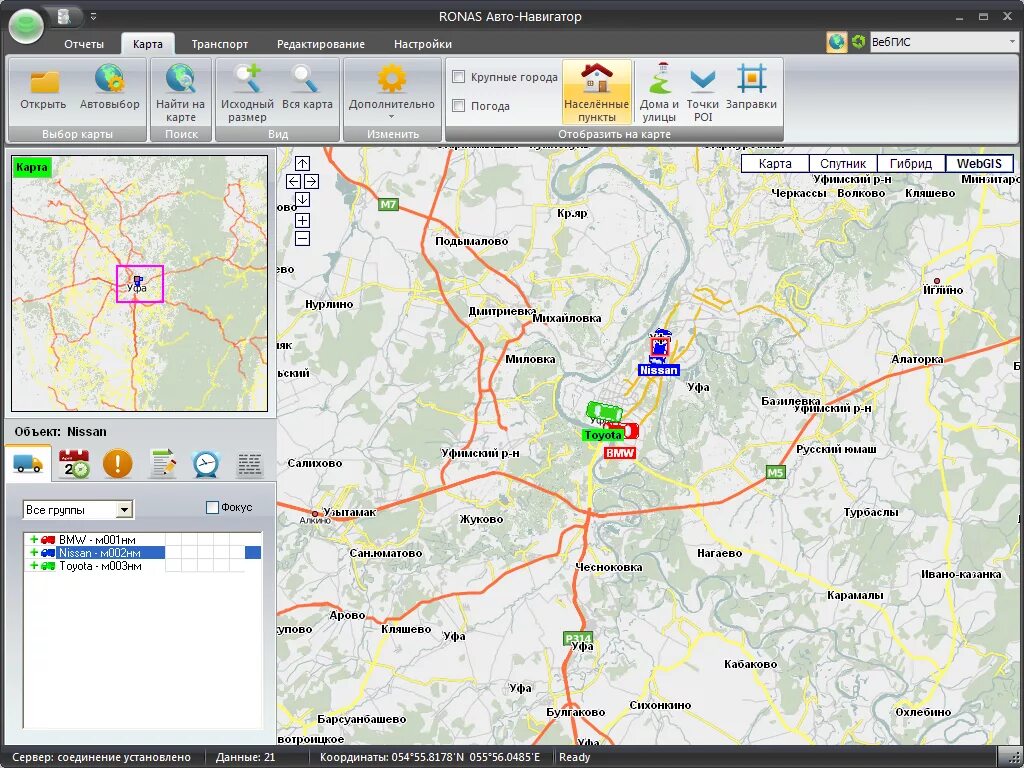
Task: Click the Nissan vehicle marker on map
Action: click(x=660, y=347)
